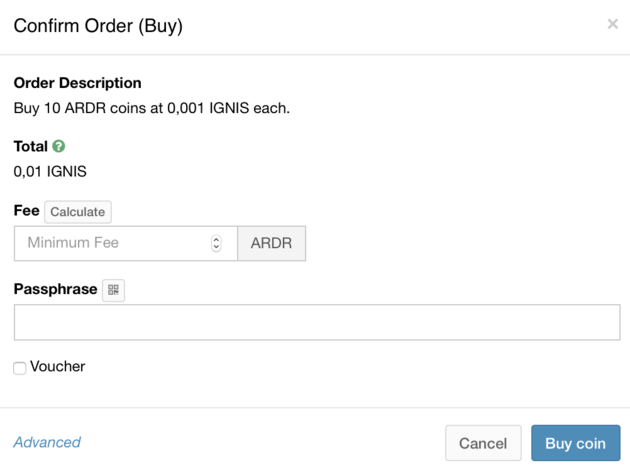Cancel the buy order
Image resolution: width=630 pixels, height=475 pixels.
(x=483, y=443)
